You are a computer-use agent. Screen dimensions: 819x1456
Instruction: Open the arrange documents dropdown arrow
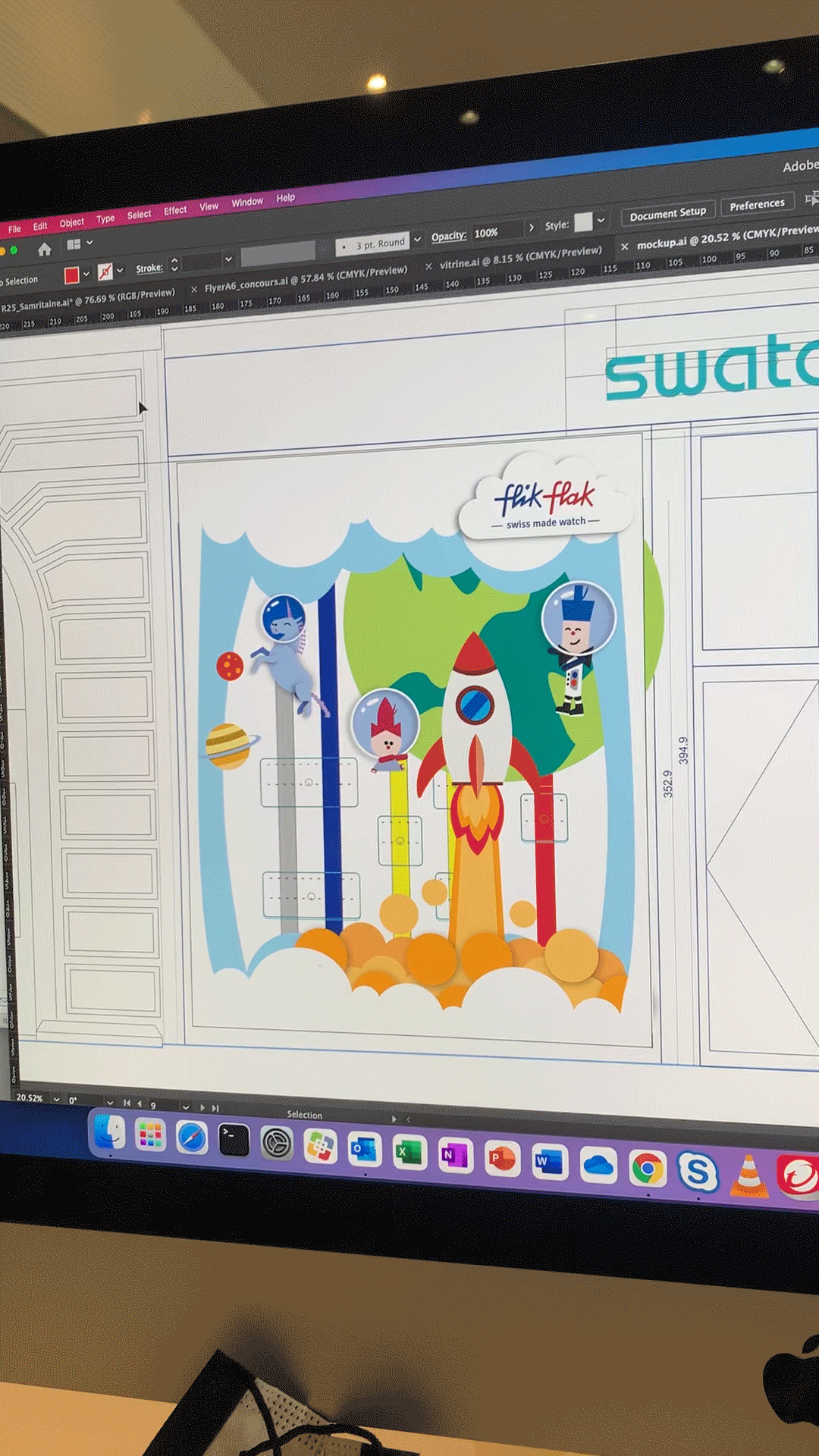pos(89,243)
